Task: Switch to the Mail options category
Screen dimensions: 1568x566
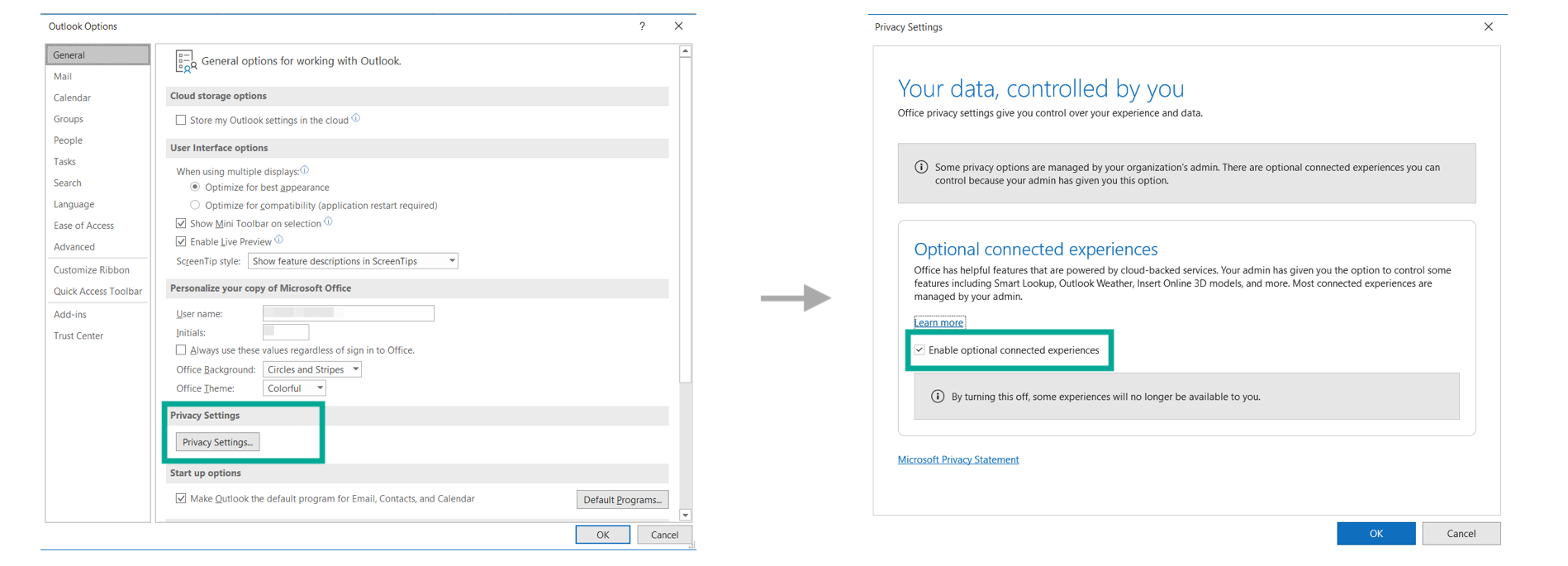Action: coord(63,77)
